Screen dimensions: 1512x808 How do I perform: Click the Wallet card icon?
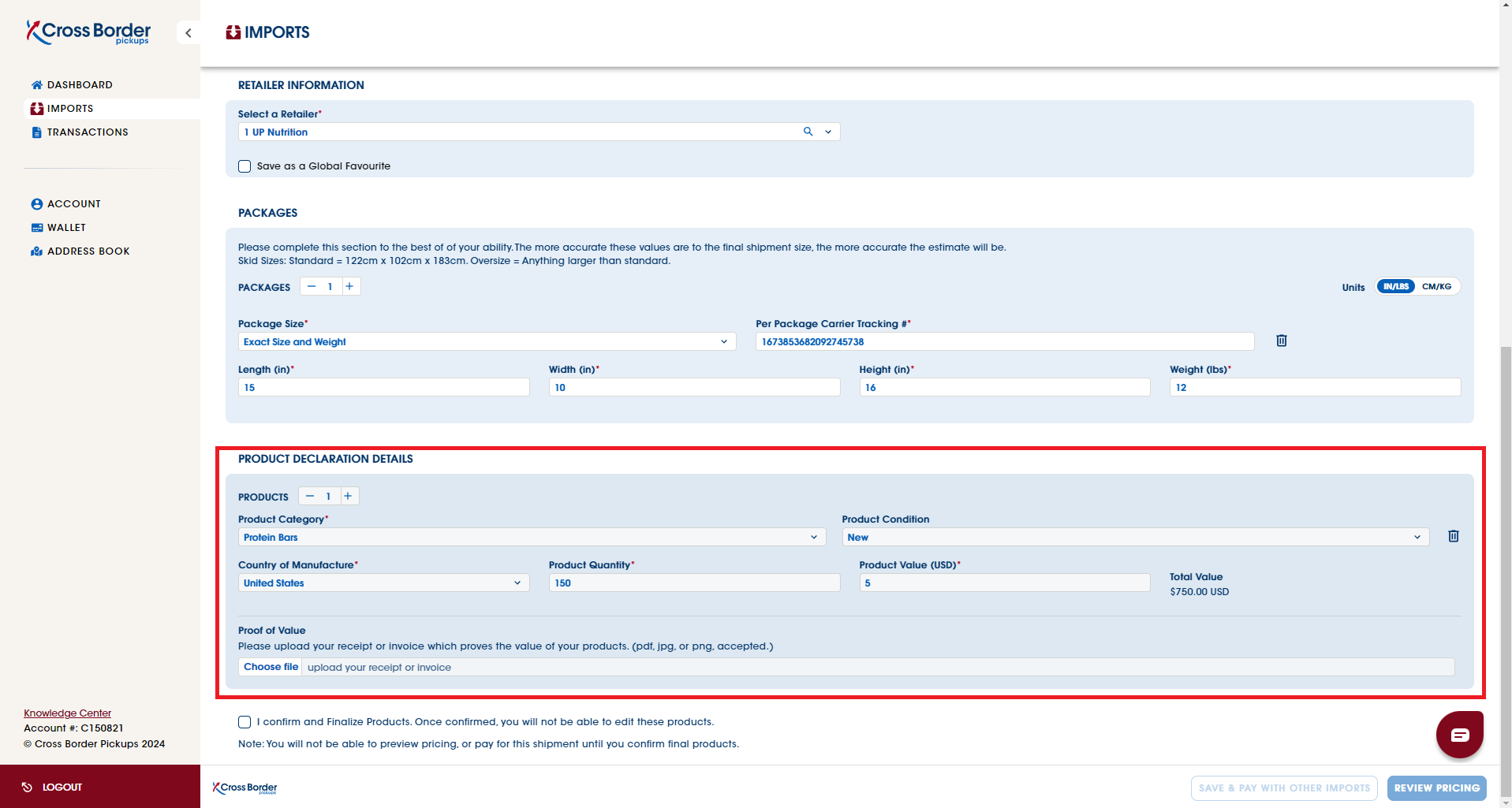[36, 228]
